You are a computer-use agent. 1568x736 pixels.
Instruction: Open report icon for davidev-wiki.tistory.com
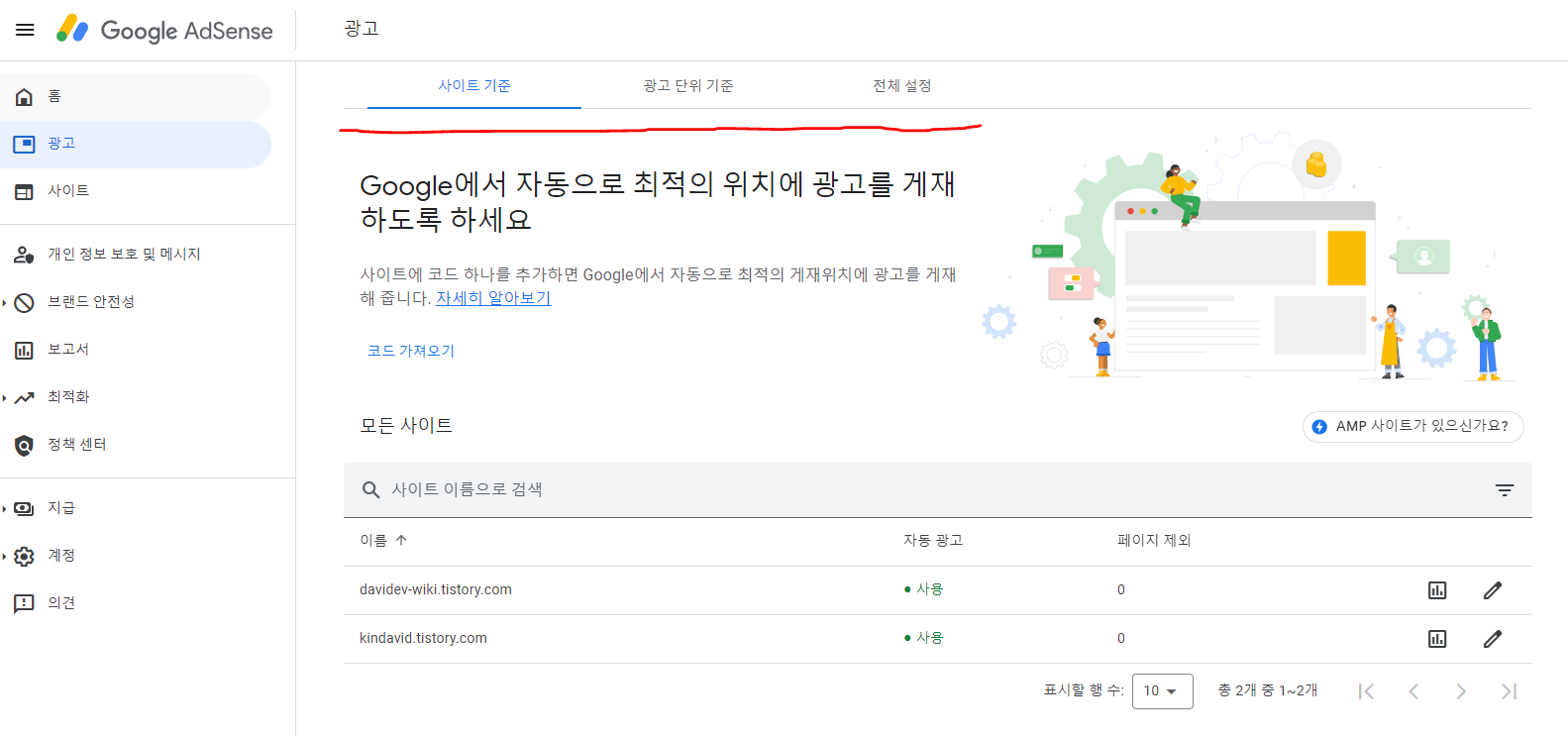click(x=1437, y=590)
